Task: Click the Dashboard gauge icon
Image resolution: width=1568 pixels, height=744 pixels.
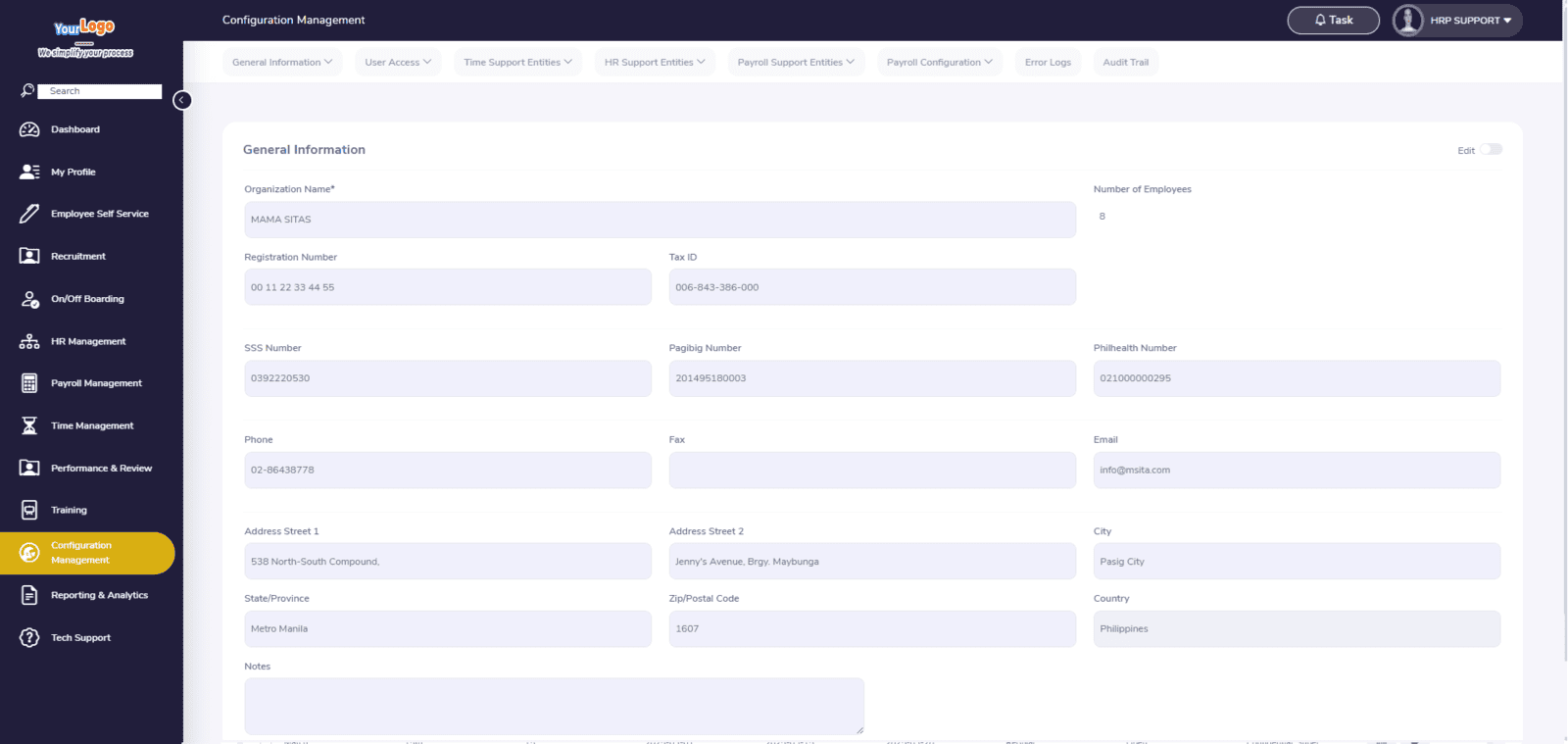Action: pyautogui.click(x=29, y=129)
